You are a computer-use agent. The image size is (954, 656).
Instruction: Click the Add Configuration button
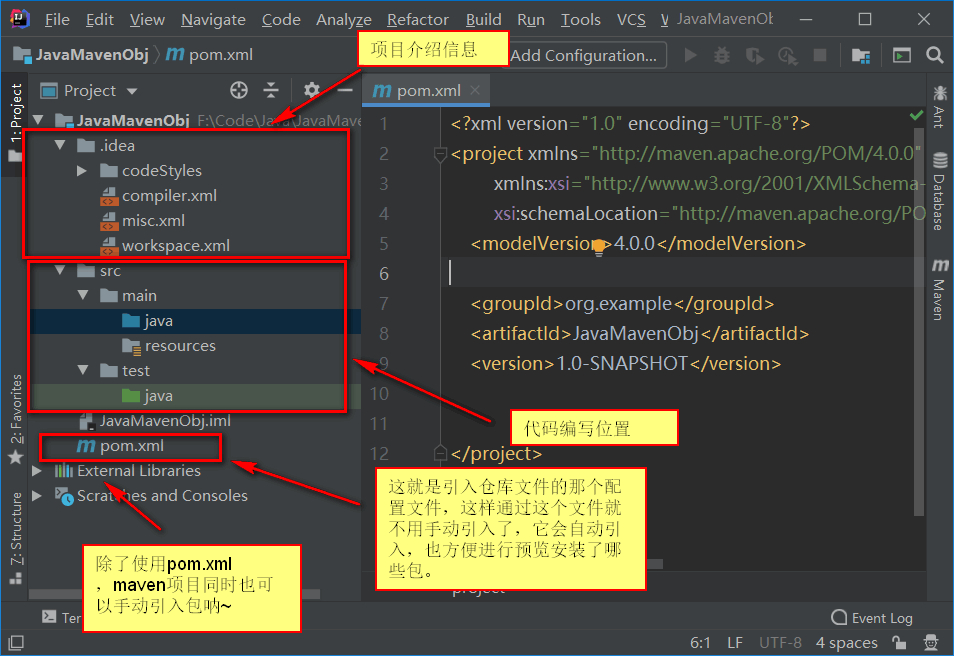tap(587, 55)
